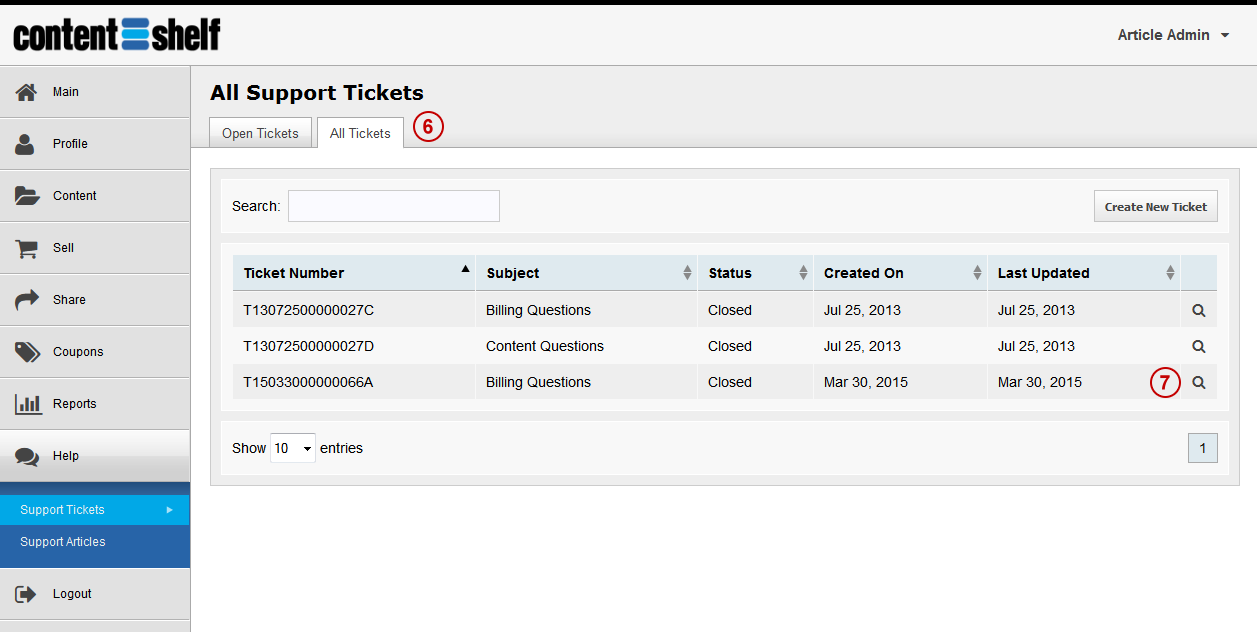Click the Reports bar chart icon

27,404
